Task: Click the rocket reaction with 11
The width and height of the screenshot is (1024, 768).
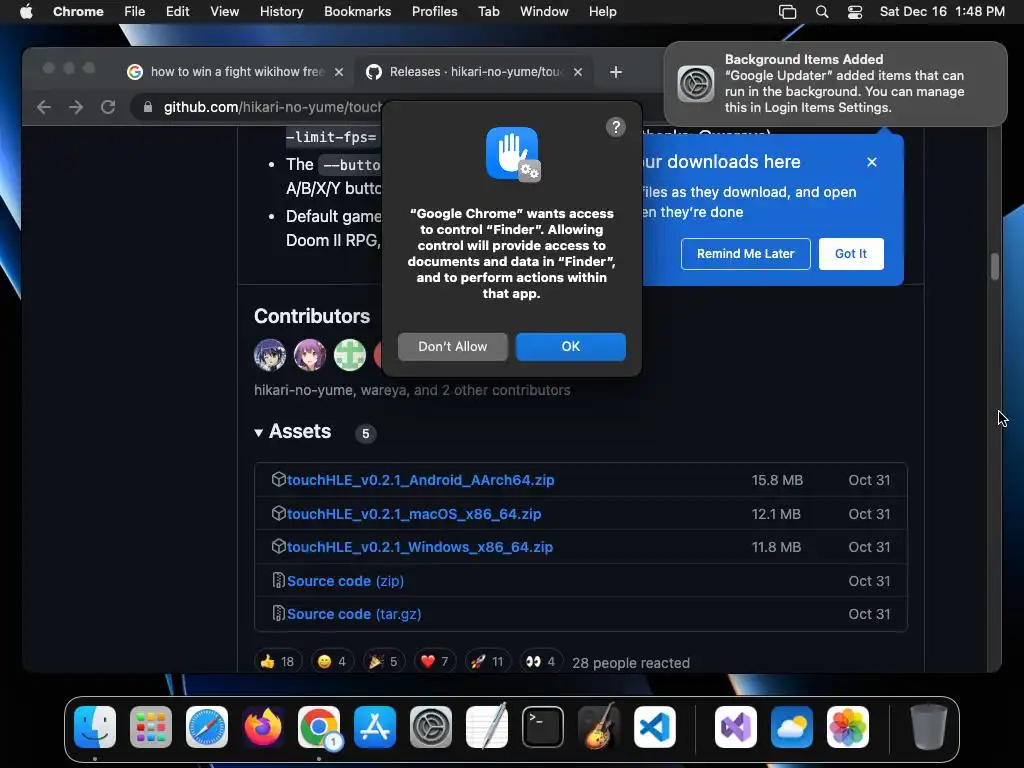Action: point(488,662)
